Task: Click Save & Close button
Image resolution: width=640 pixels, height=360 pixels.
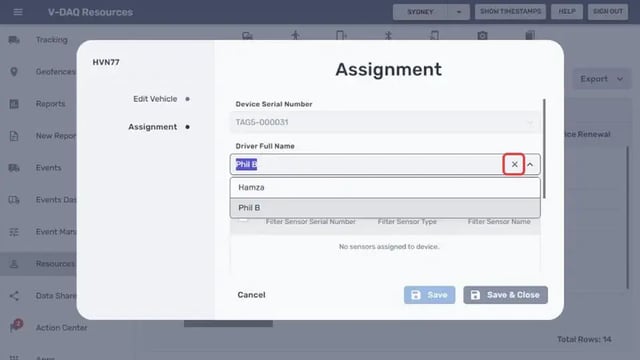Action: [505, 295]
